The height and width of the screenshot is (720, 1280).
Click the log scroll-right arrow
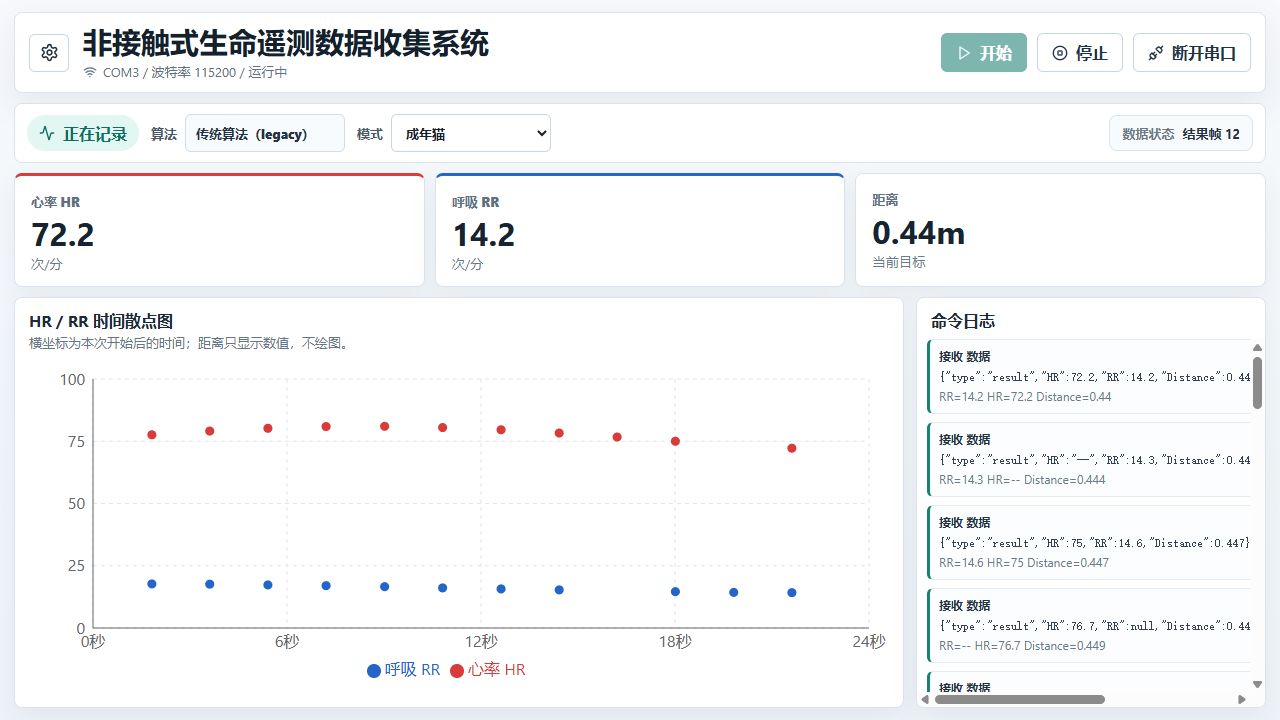pyautogui.click(x=1242, y=699)
